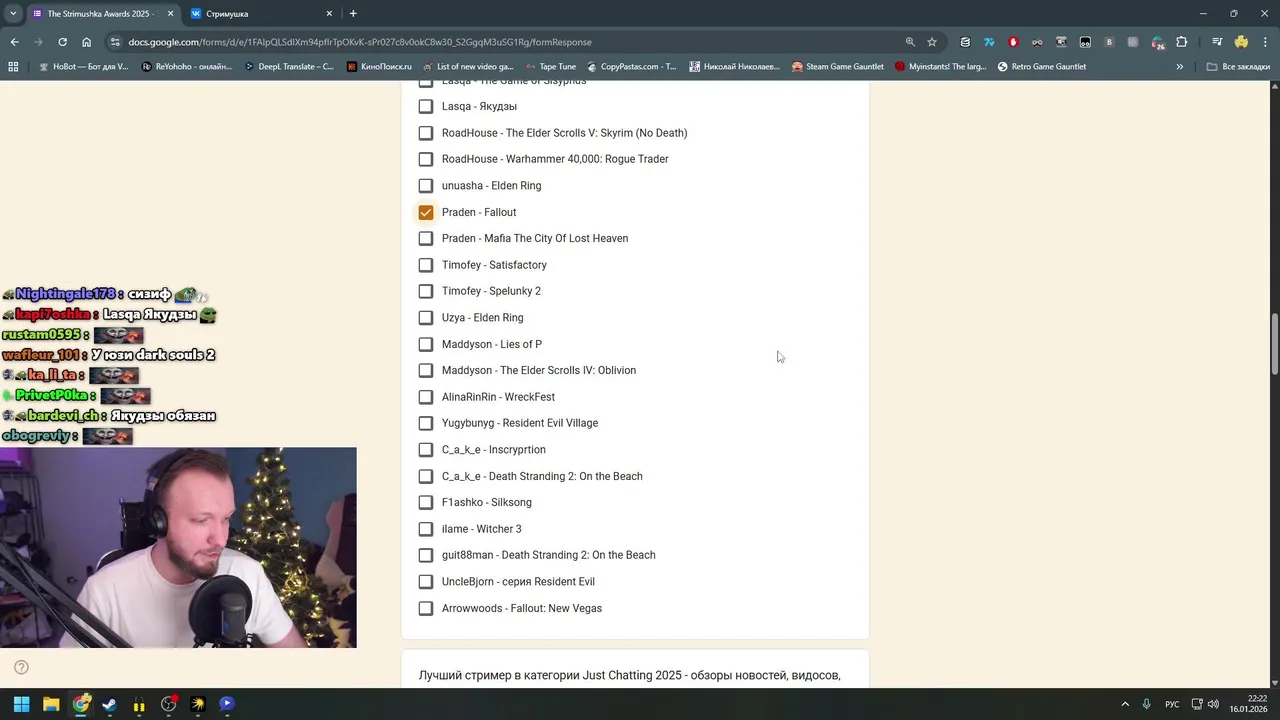Image resolution: width=1280 pixels, height=720 pixels.
Task: Check RoadHouse - Warhammer 40,000: Rogue Trader checkbox
Action: (426, 159)
